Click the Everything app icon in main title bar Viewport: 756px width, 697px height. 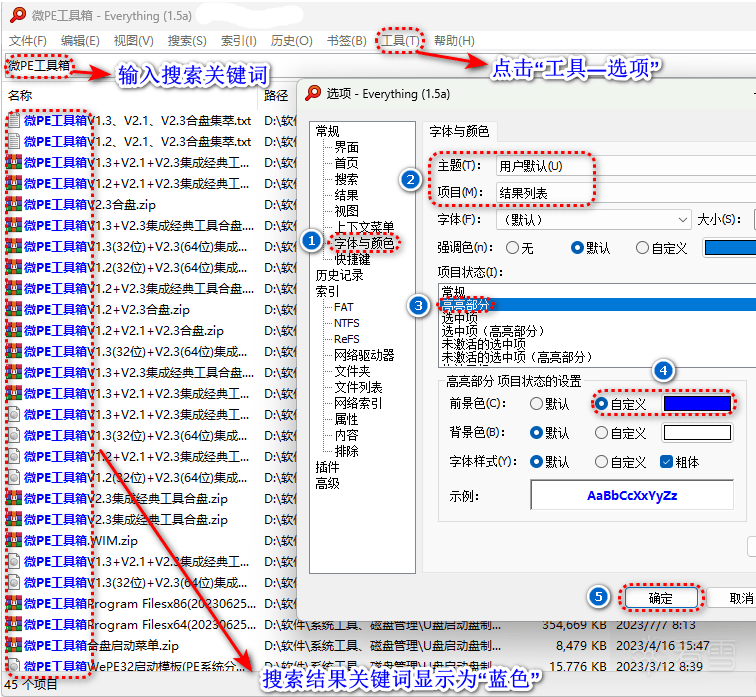pos(13,15)
